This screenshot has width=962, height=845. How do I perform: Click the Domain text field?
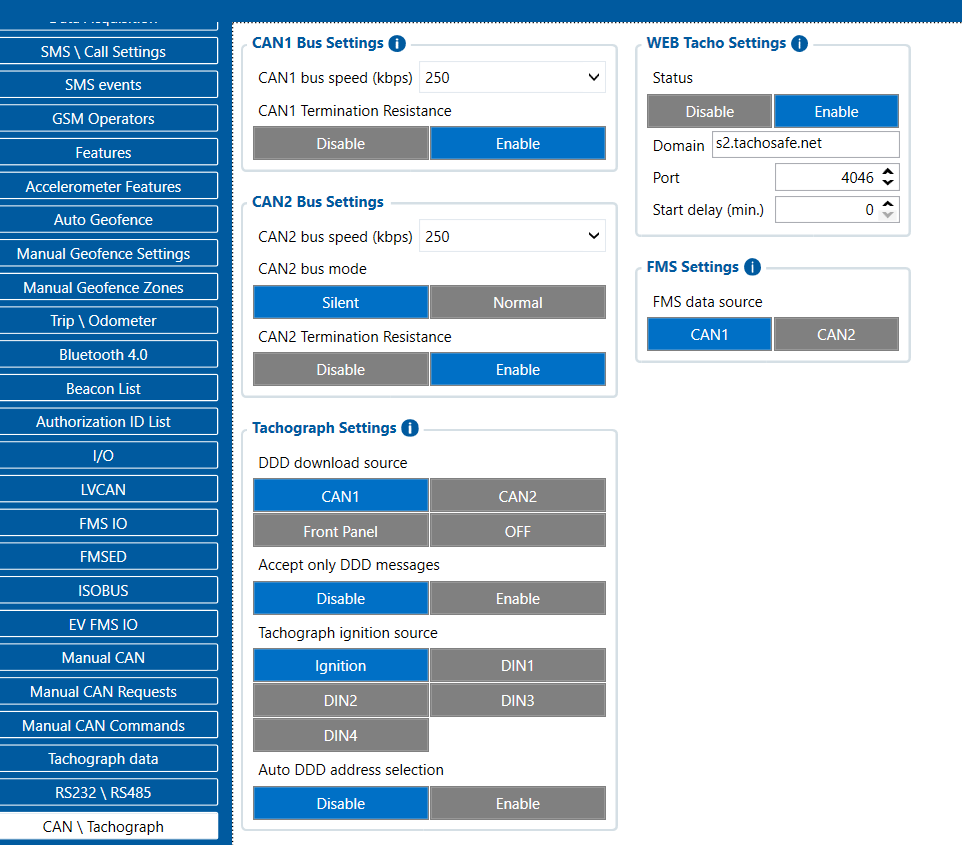(806, 144)
